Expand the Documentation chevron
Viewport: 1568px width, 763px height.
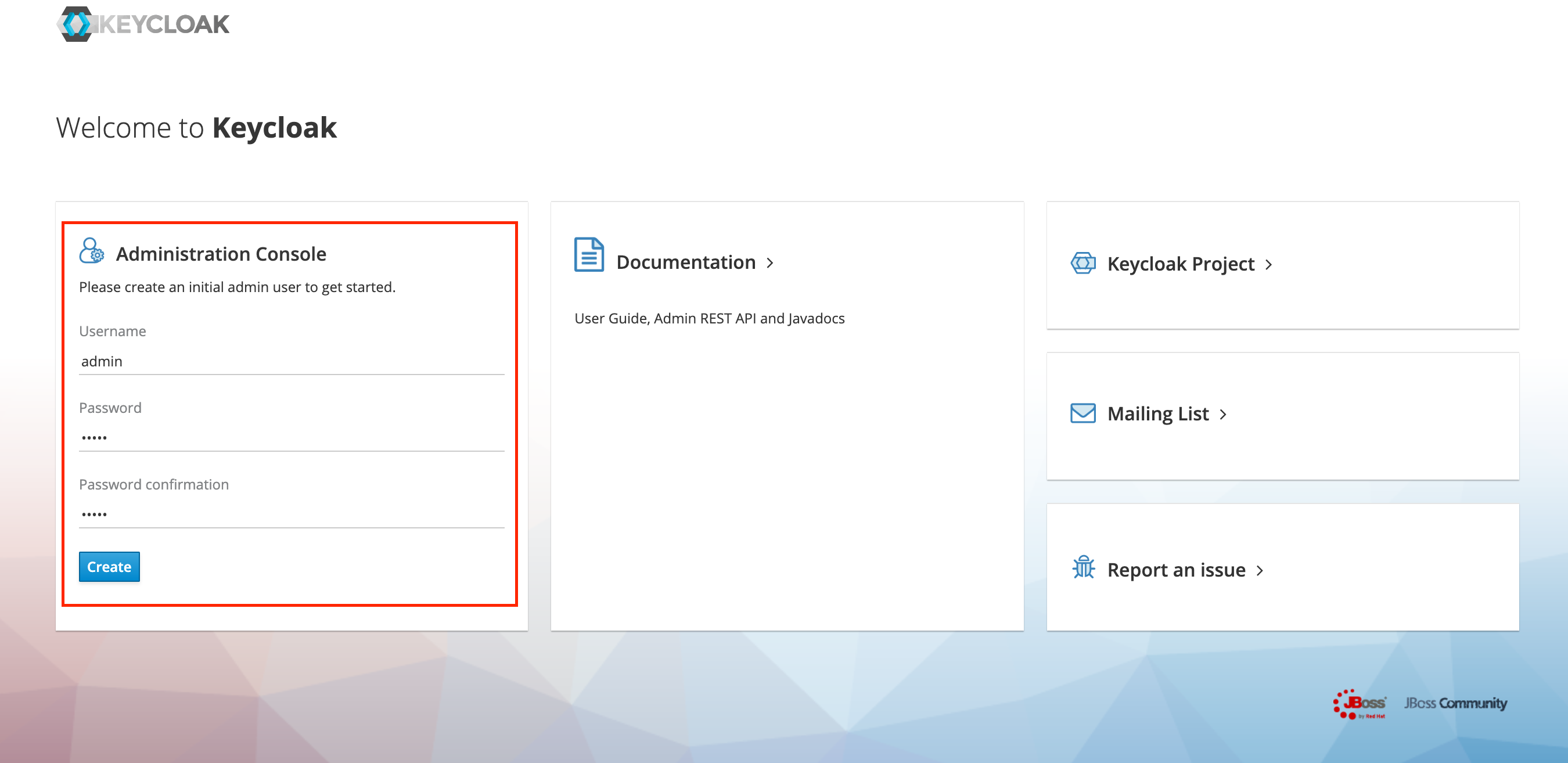point(771,263)
